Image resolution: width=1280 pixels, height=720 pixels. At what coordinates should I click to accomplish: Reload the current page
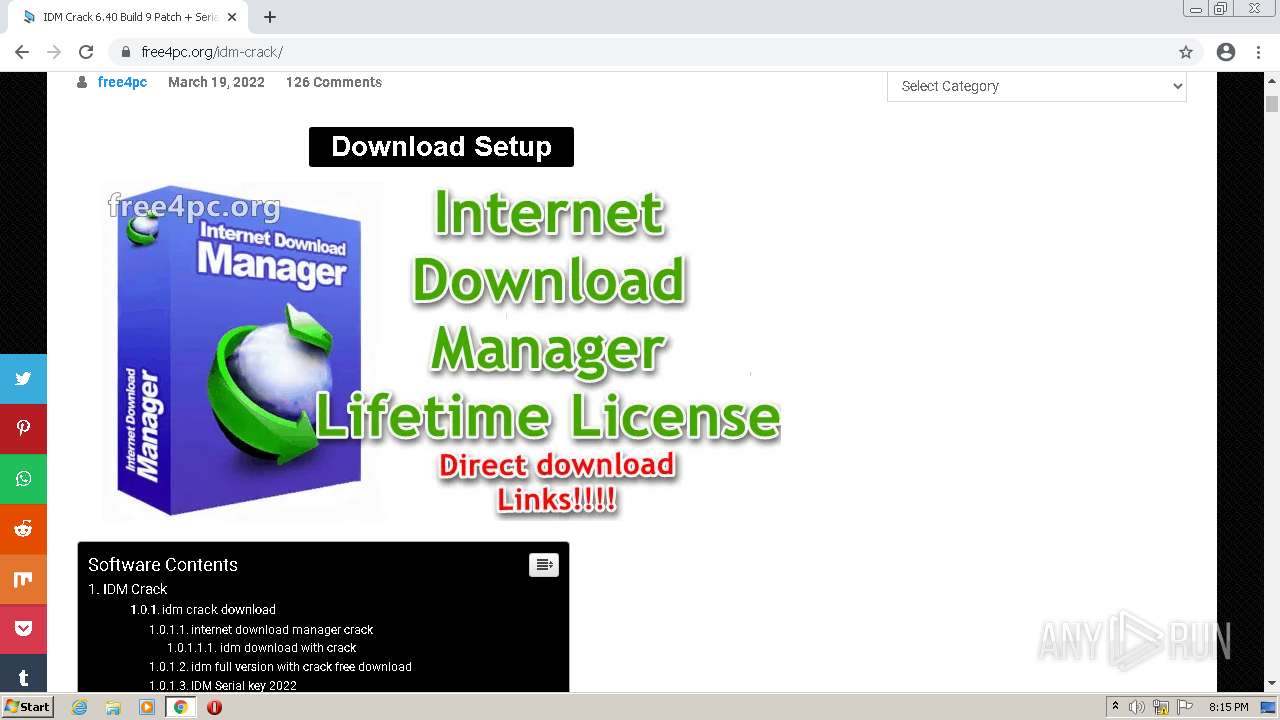(86, 52)
